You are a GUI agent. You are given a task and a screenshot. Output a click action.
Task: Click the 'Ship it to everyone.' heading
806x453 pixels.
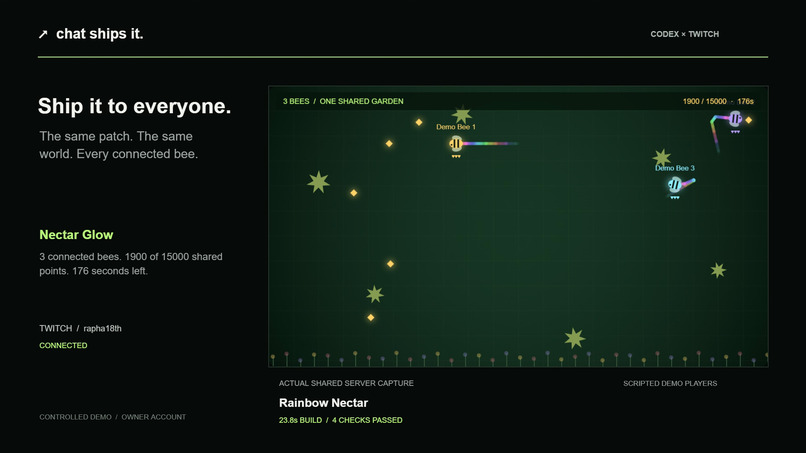pyautogui.click(x=135, y=106)
